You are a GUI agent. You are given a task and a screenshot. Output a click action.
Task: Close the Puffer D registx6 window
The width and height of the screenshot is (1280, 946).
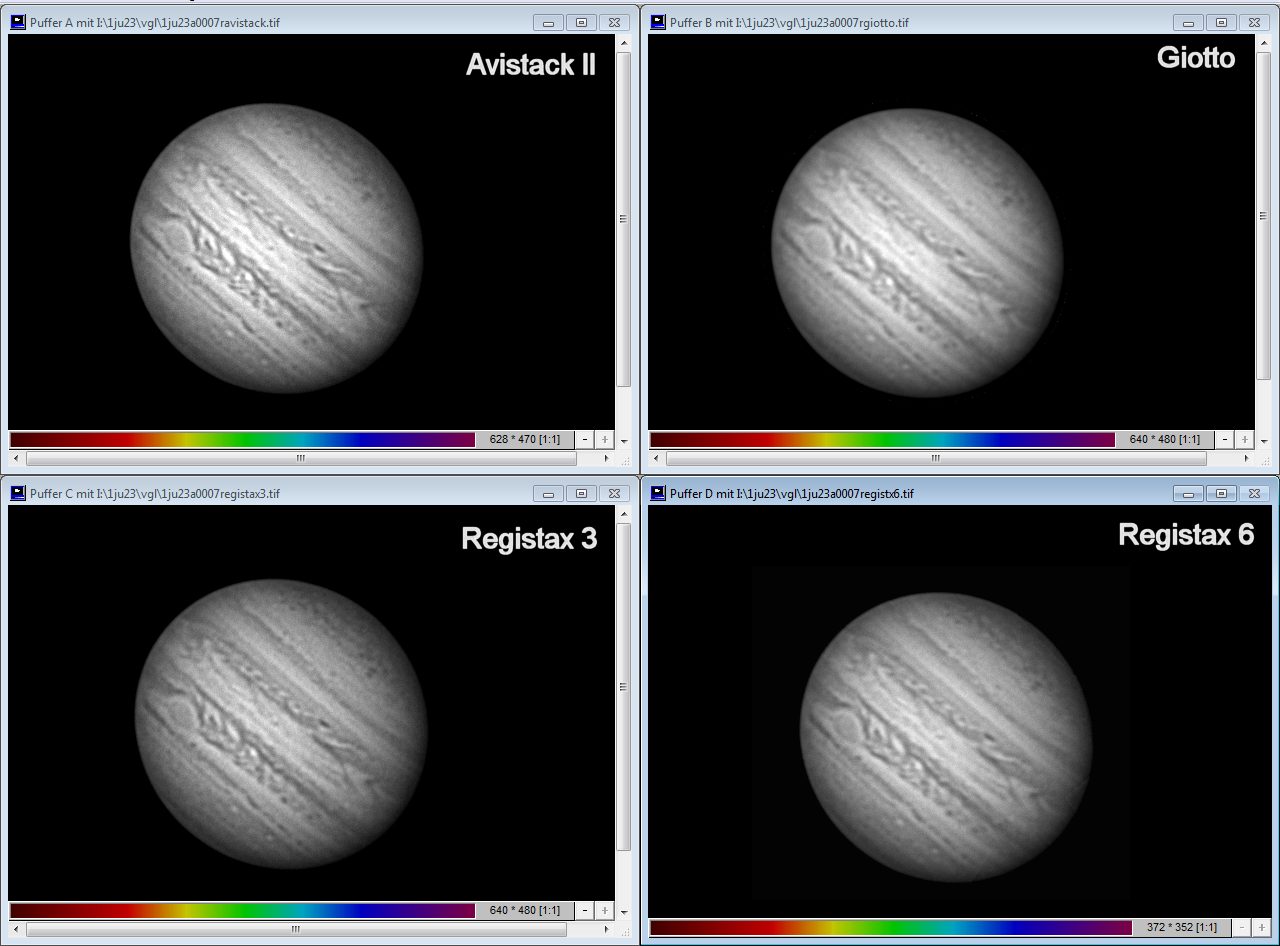(1254, 493)
